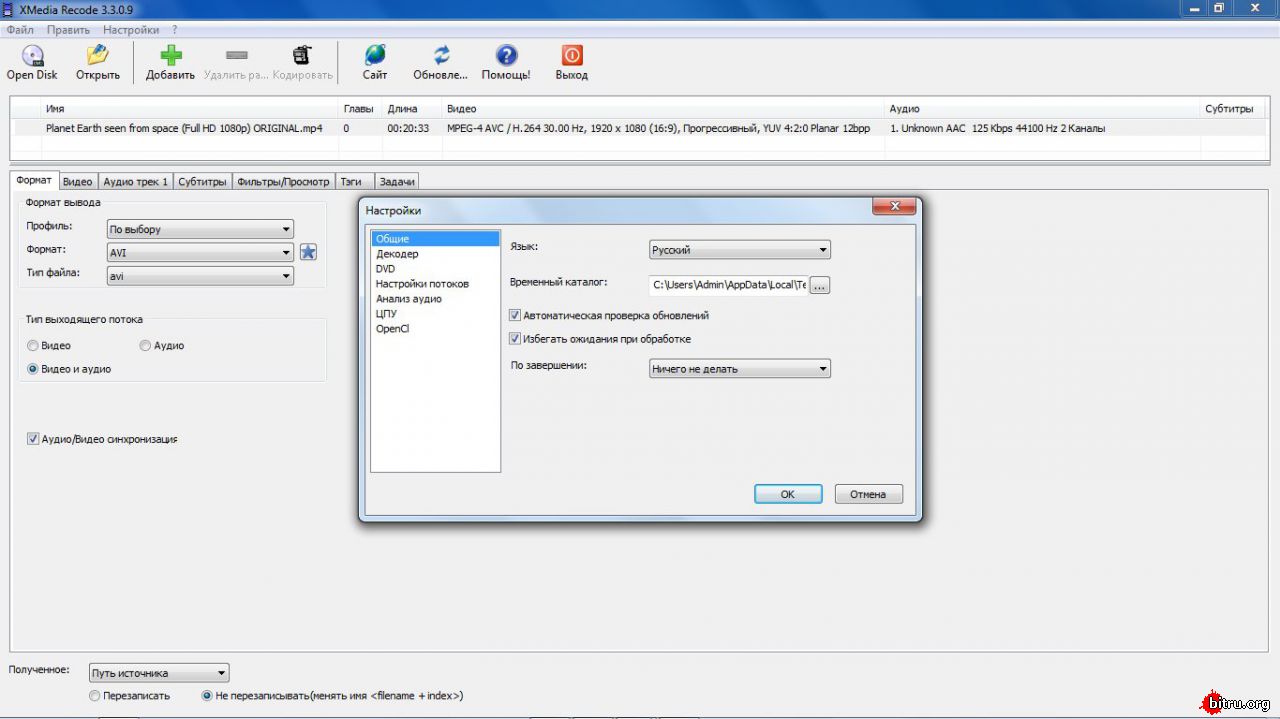Open the ? help menu
The width and height of the screenshot is (1280, 719).
tap(174, 30)
